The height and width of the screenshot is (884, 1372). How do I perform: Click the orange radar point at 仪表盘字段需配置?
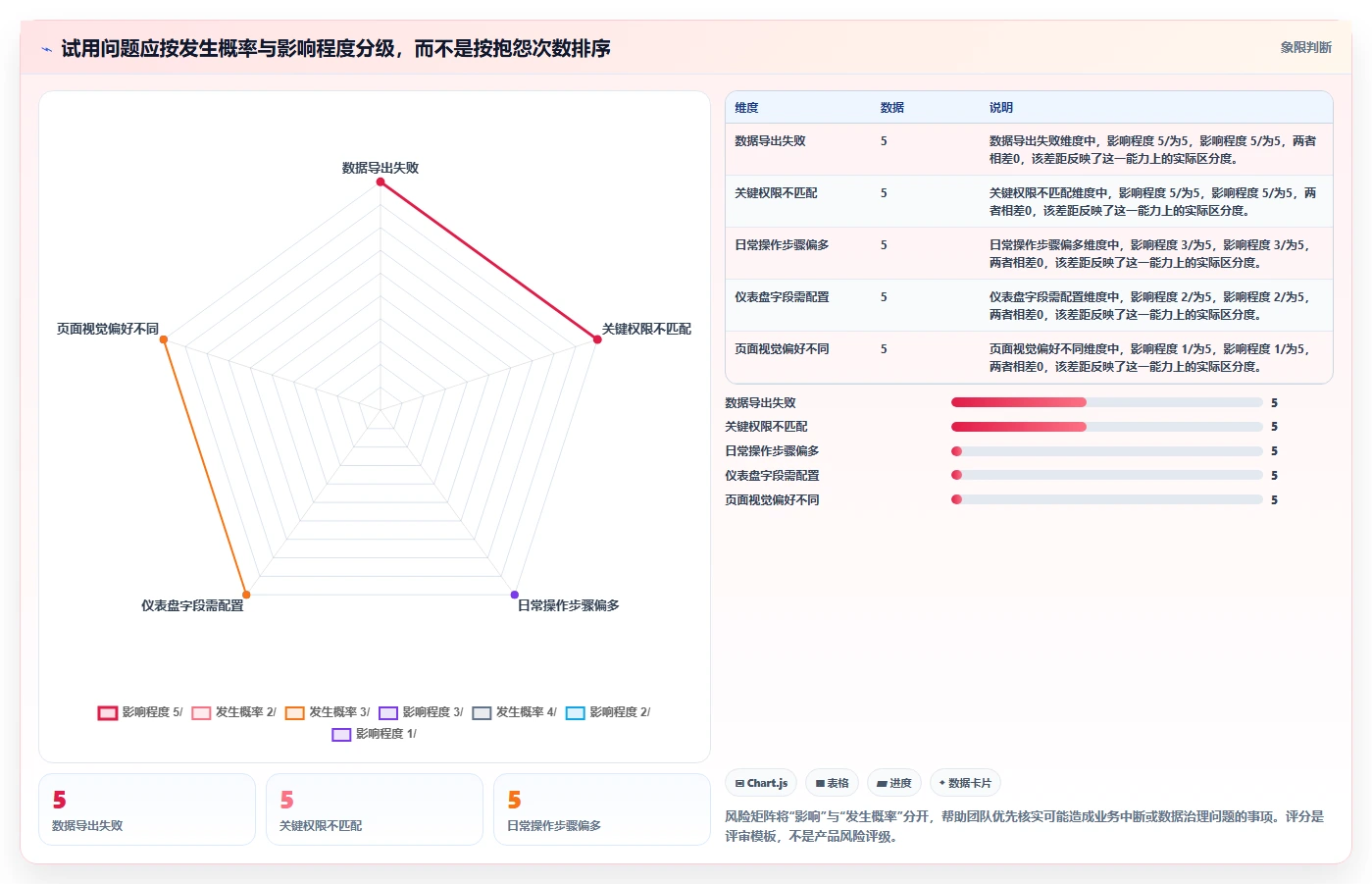pos(246,595)
